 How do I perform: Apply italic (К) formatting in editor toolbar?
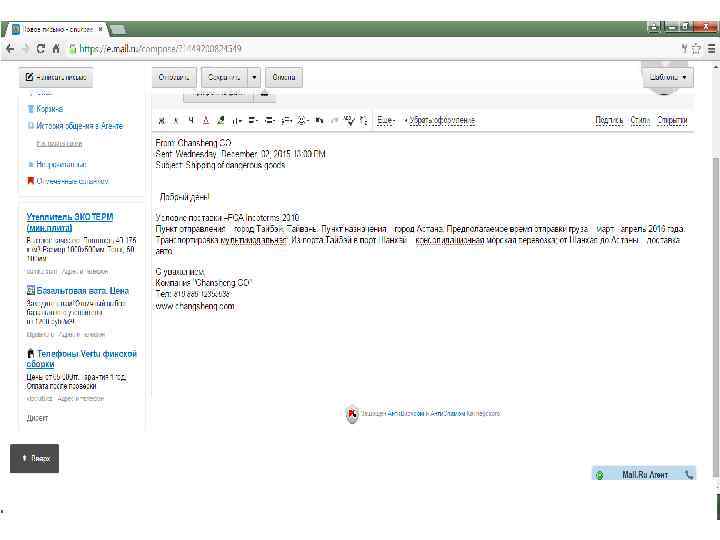(x=176, y=121)
